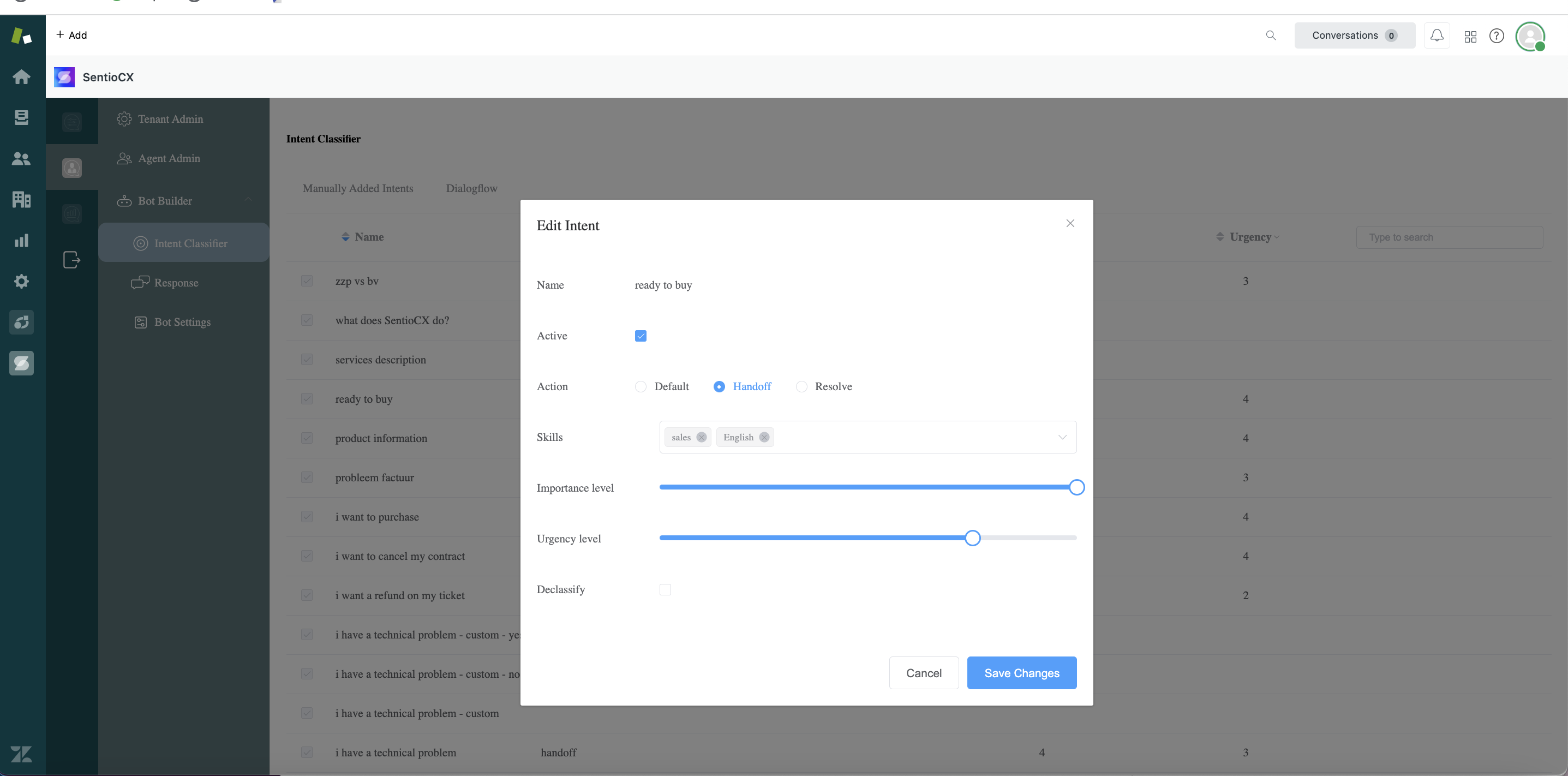Click the 'i have a technical problem' row name
This screenshot has height=776, width=1568.
tap(396, 753)
